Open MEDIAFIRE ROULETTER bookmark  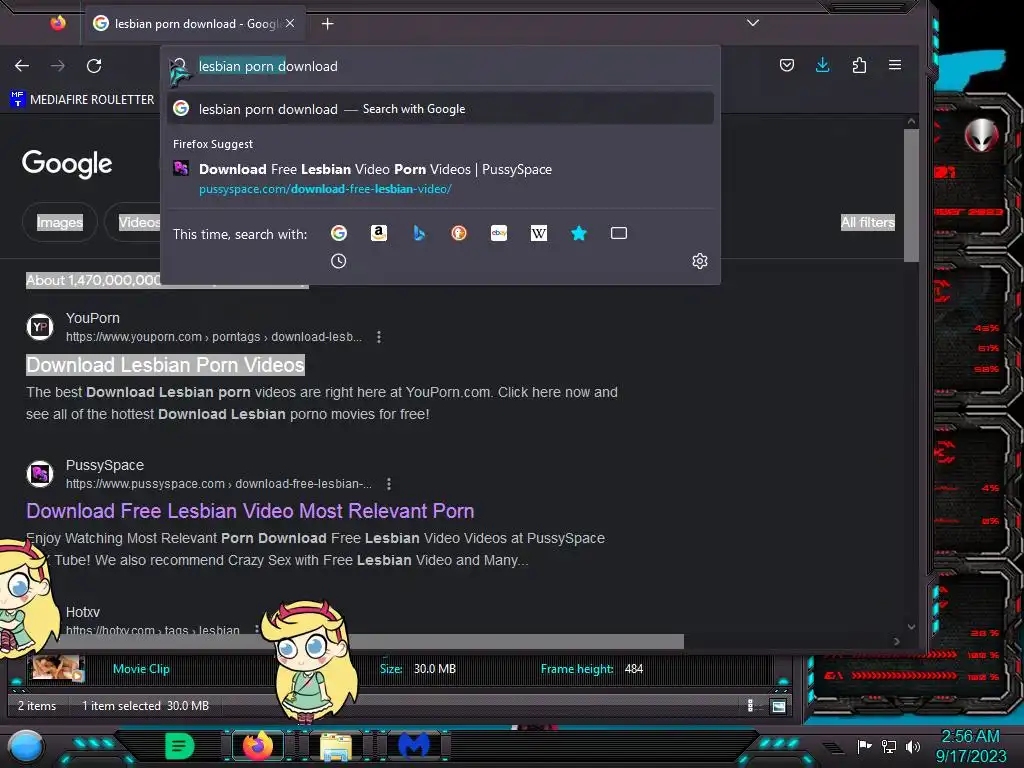pyautogui.click(x=83, y=99)
